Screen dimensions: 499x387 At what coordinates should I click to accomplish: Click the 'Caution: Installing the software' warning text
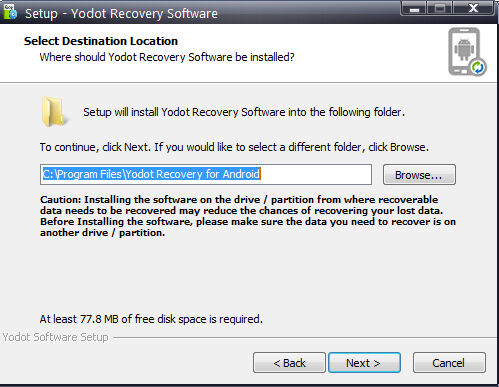(248, 216)
